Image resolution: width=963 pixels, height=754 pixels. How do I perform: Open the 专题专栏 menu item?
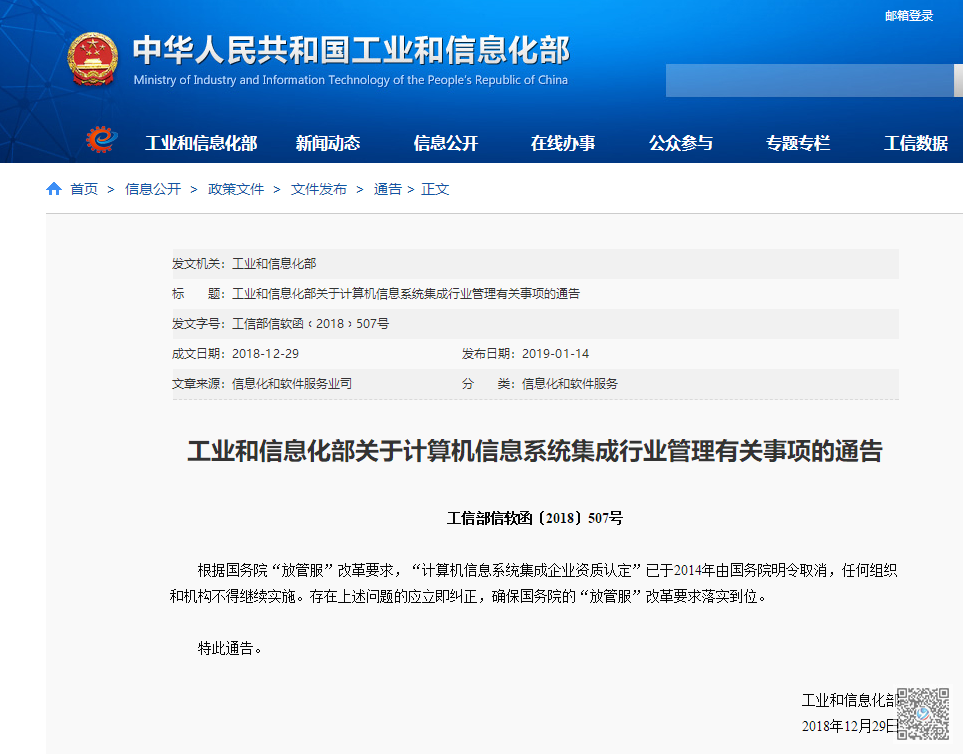(797, 143)
